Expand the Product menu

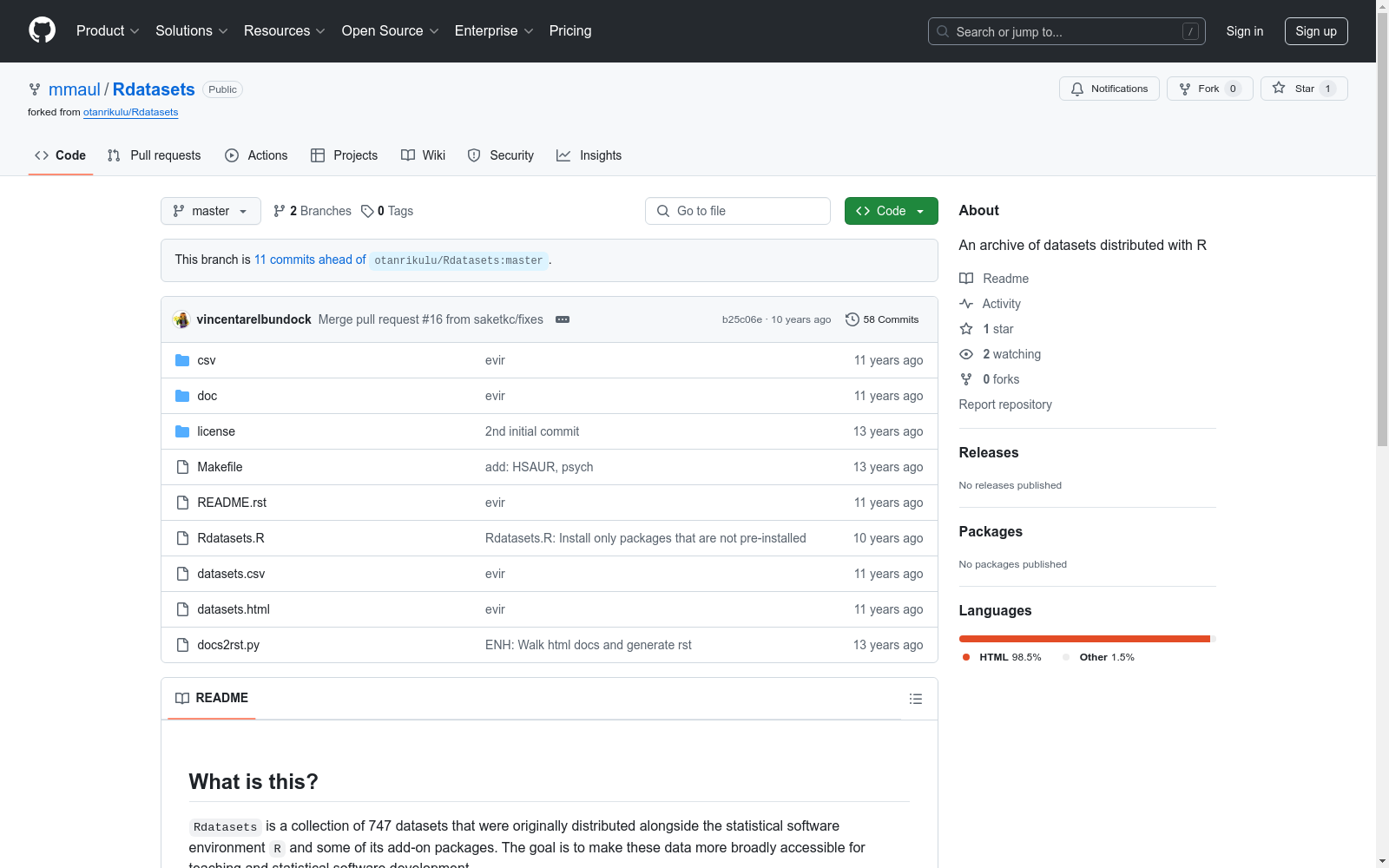pyautogui.click(x=108, y=30)
